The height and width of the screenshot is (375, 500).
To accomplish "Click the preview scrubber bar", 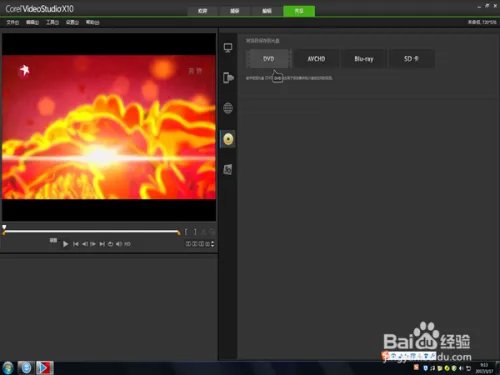I will 91,231.
